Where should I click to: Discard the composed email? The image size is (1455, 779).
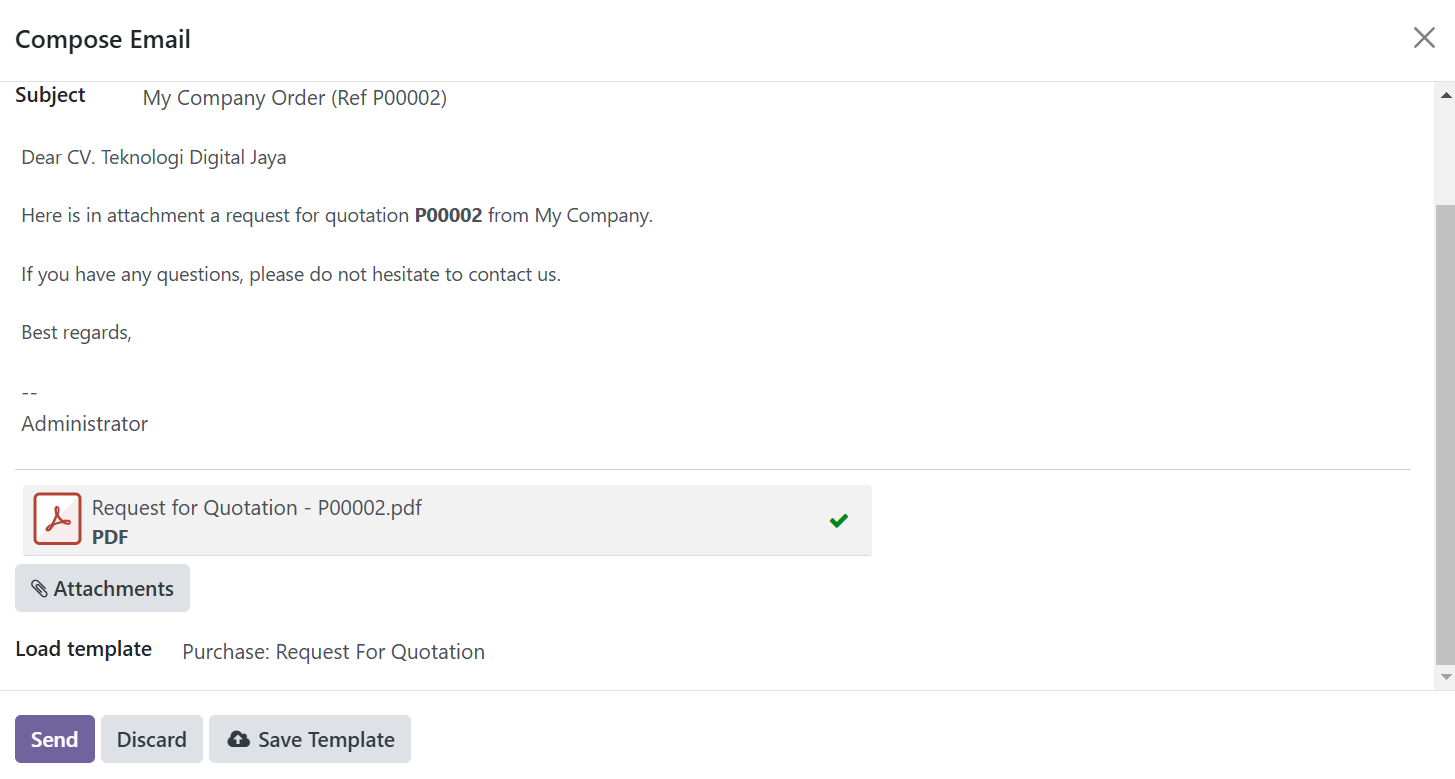(x=151, y=739)
